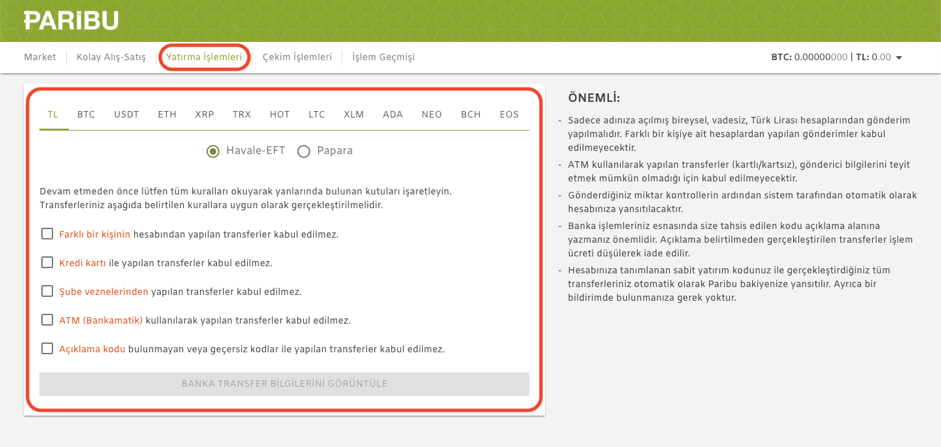Switch to the TRX tab
The width and height of the screenshot is (941, 447).
pyautogui.click(x=242, y=115)
